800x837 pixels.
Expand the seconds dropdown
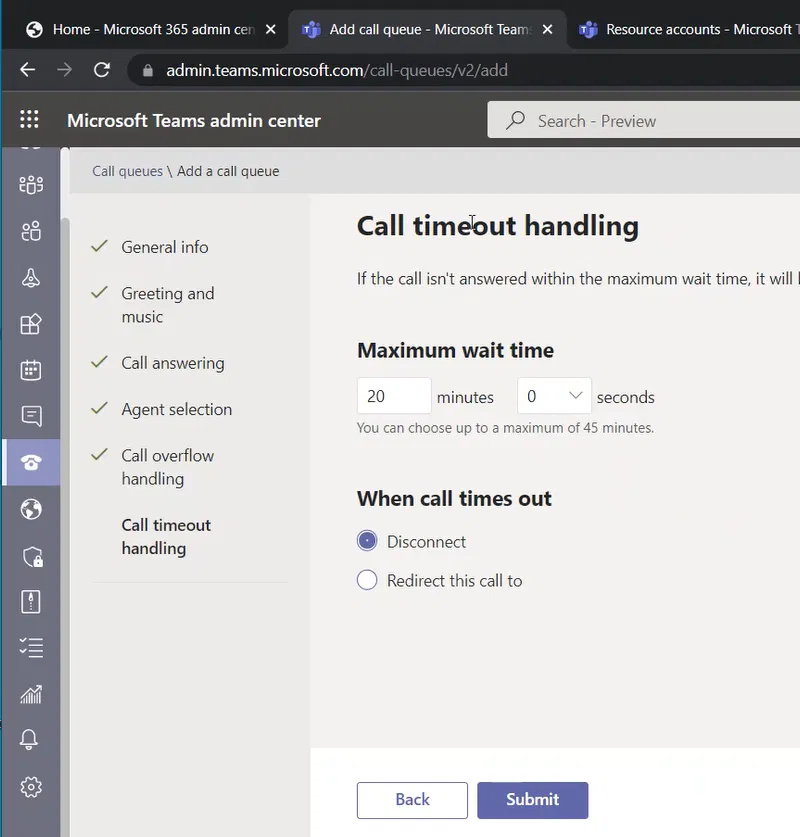554,396
